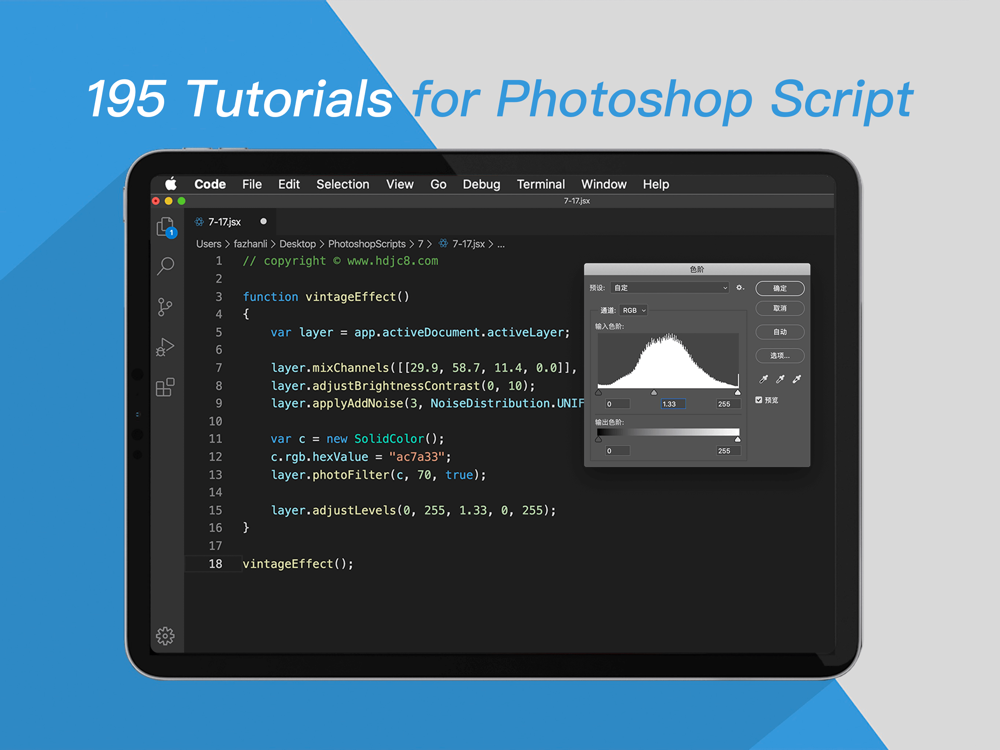The width and height of the screenshot is (1000, 750).
Task: Open the Search icon in activity bar
Action: click(x=166, y=265)
